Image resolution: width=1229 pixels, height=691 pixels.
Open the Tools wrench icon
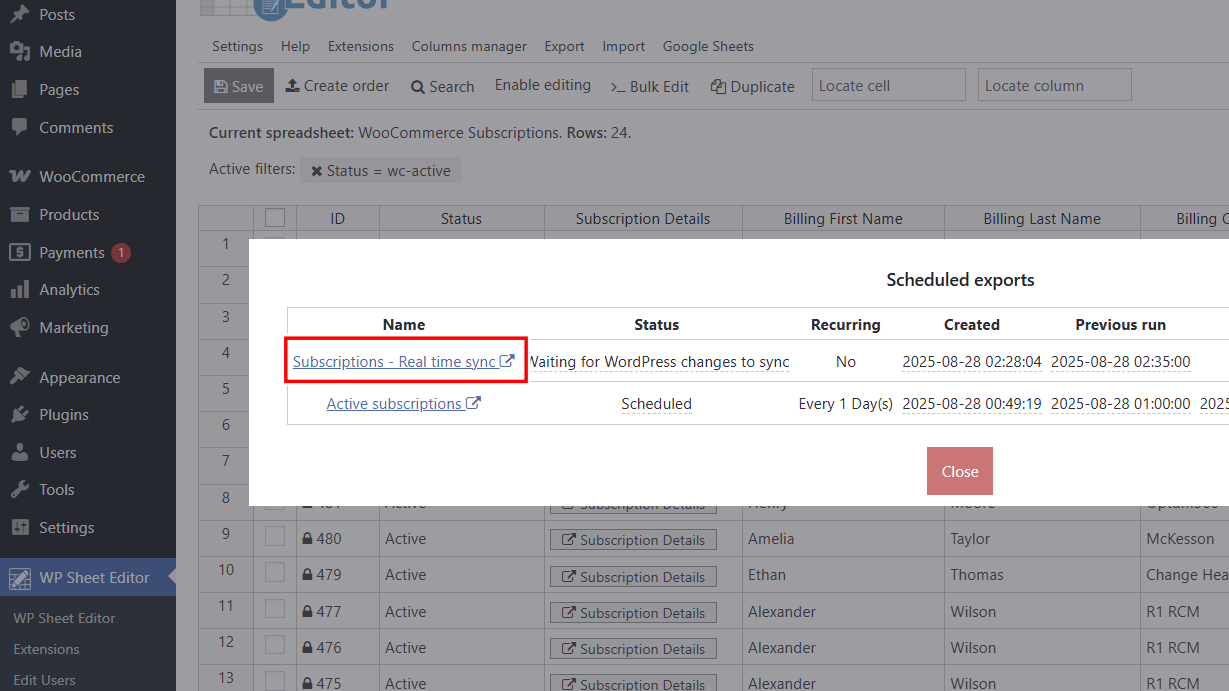tap(19, 490)
